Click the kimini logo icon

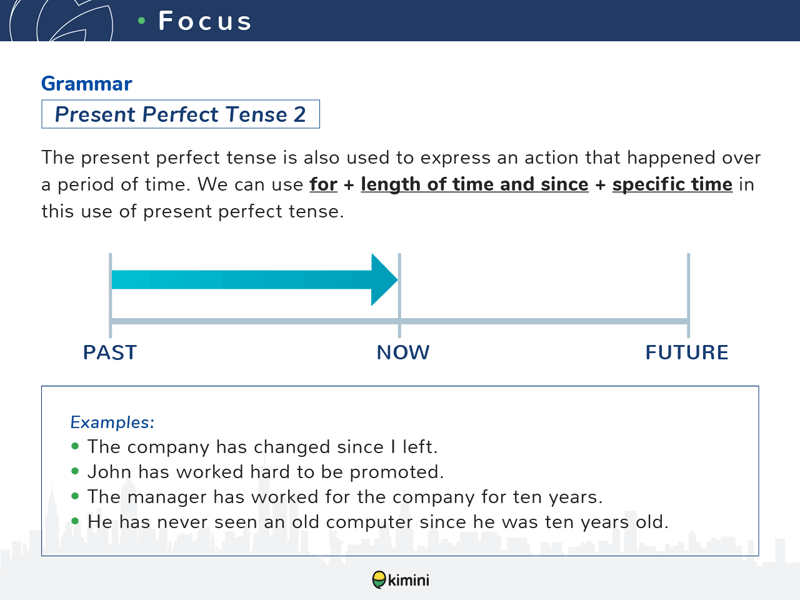click(x=379, y=580)
